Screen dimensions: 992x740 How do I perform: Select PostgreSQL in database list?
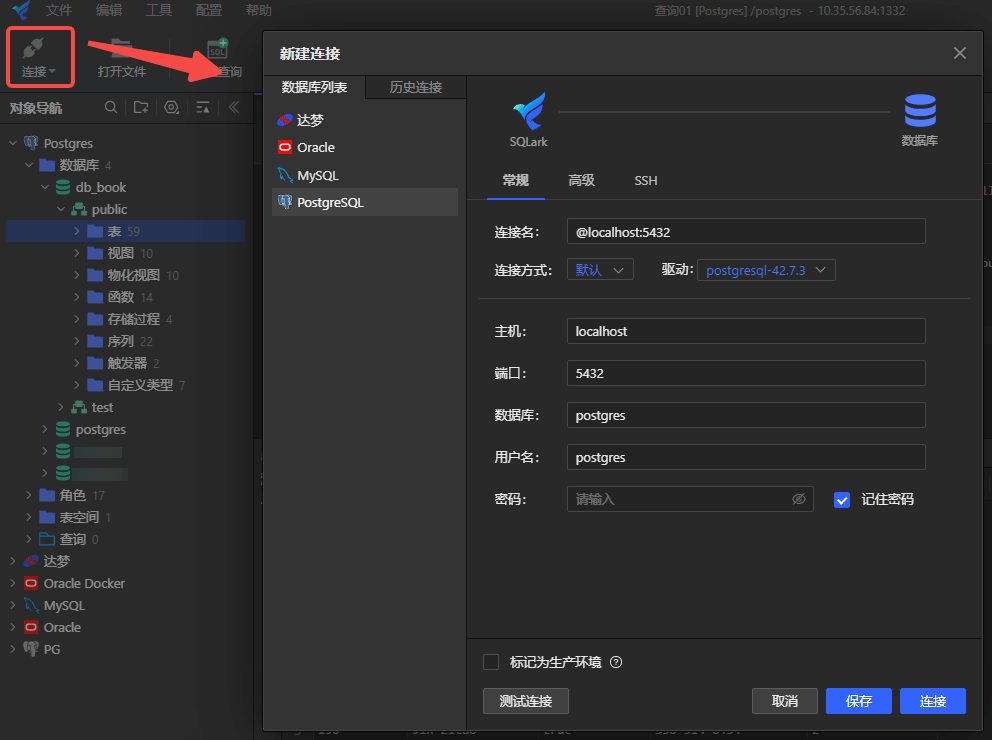tap(365, 202)
